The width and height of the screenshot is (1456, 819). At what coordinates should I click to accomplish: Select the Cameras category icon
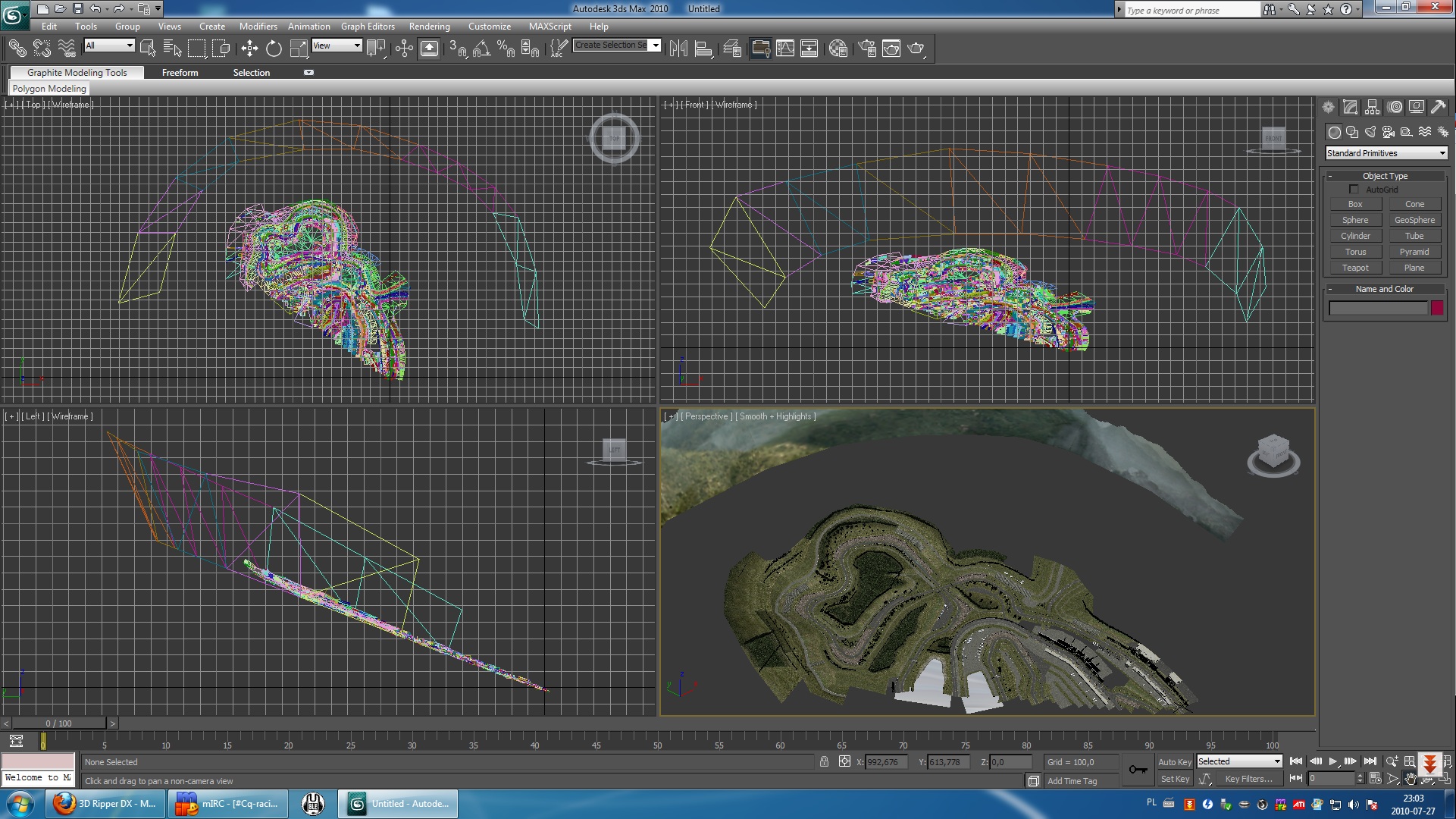1389,132
